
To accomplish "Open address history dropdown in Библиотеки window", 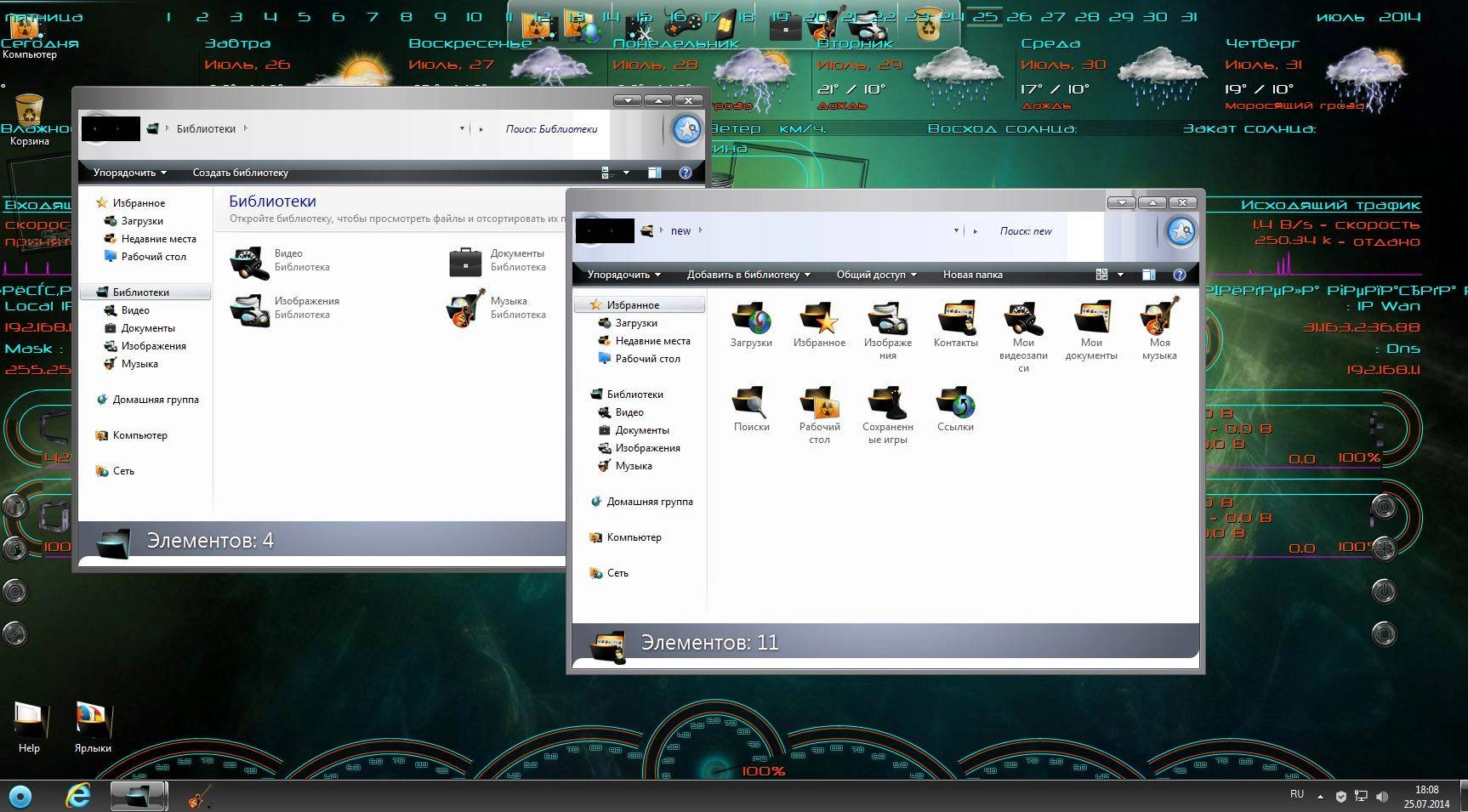I will 462,128.
